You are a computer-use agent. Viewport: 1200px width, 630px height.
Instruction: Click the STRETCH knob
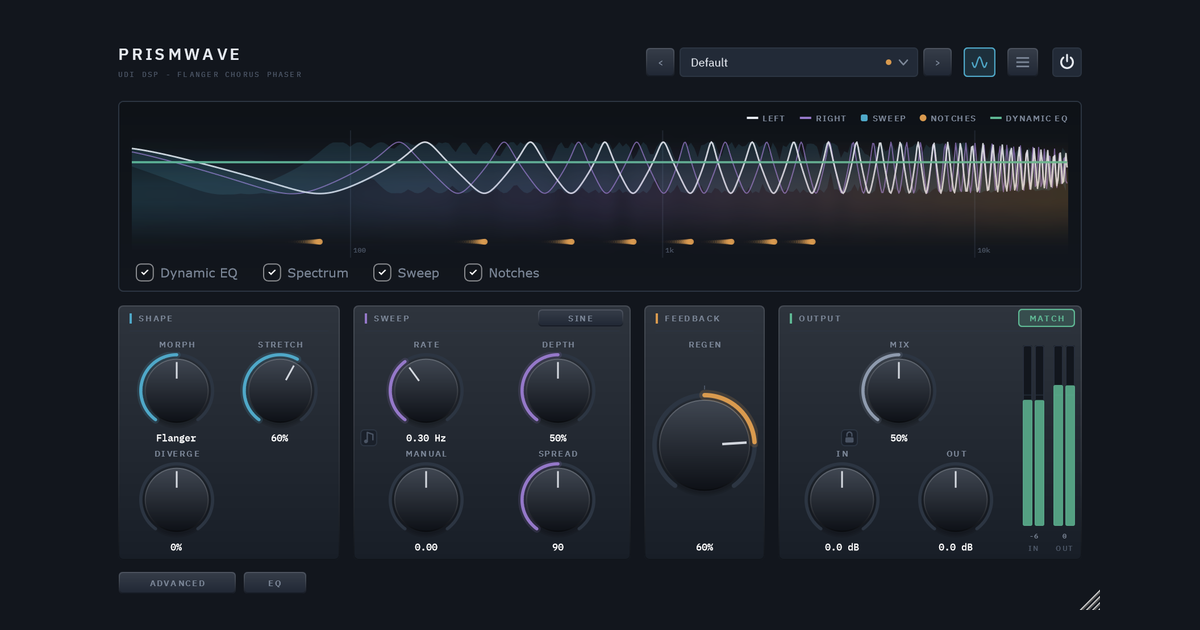click(280, 390)
